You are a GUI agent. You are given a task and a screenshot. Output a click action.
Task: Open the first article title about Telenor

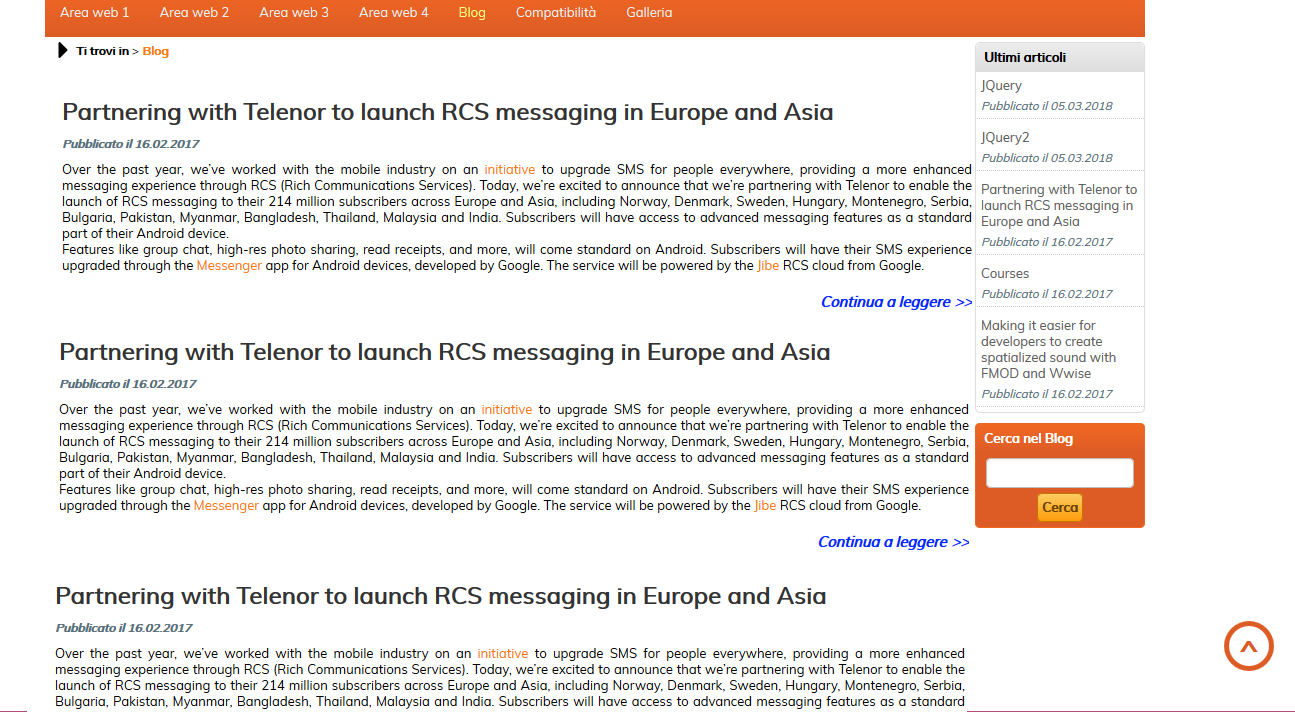[x=448, y=112]
